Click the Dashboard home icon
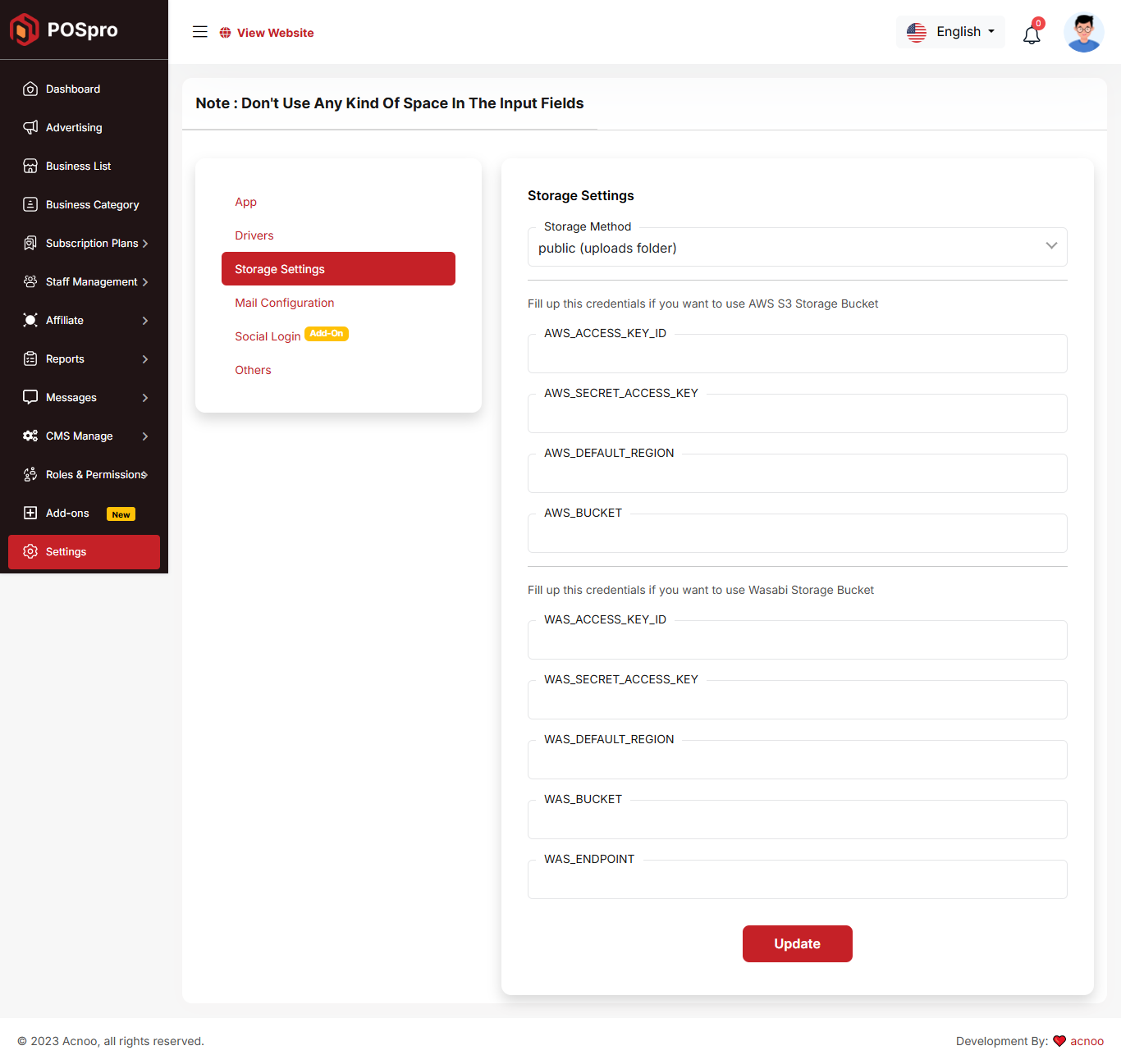This screenshot has width=1121, height=1064. pyautogui.click(x=30, y=89)
